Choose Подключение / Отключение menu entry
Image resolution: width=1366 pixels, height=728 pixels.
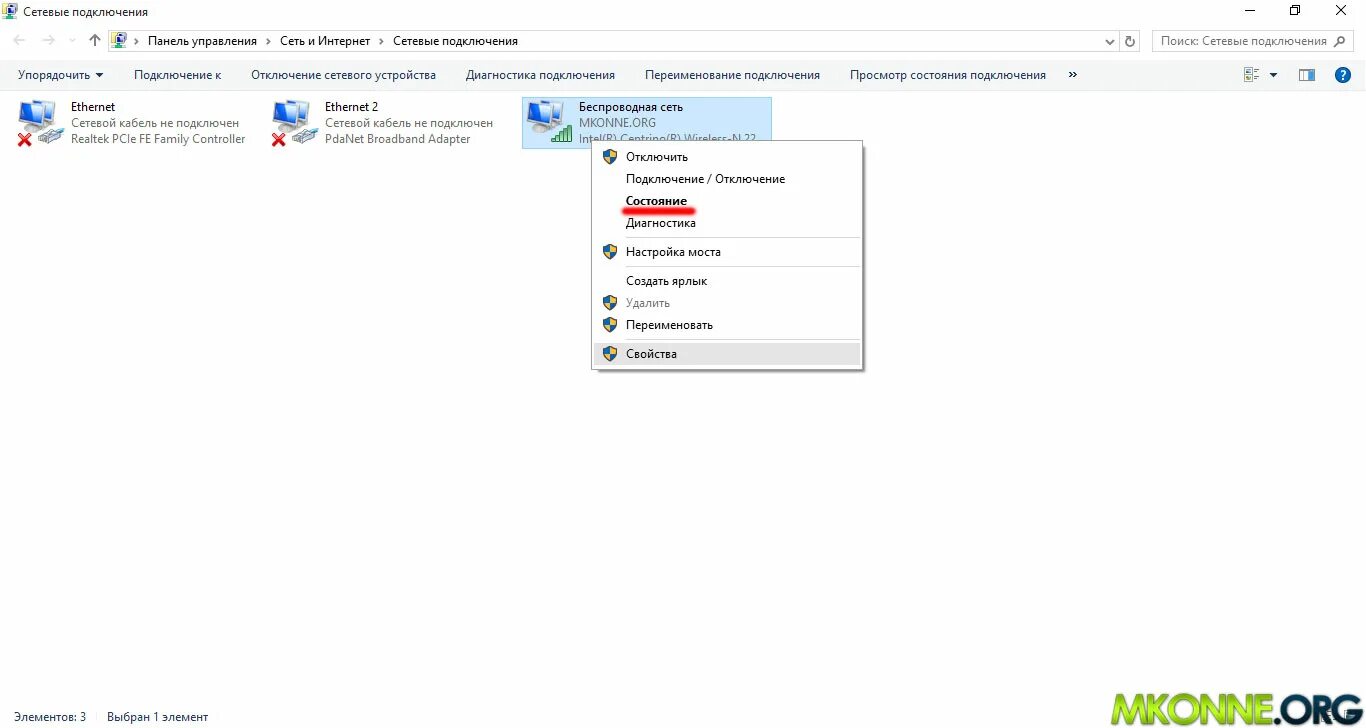pyautogui.click(x=727, y=179)
